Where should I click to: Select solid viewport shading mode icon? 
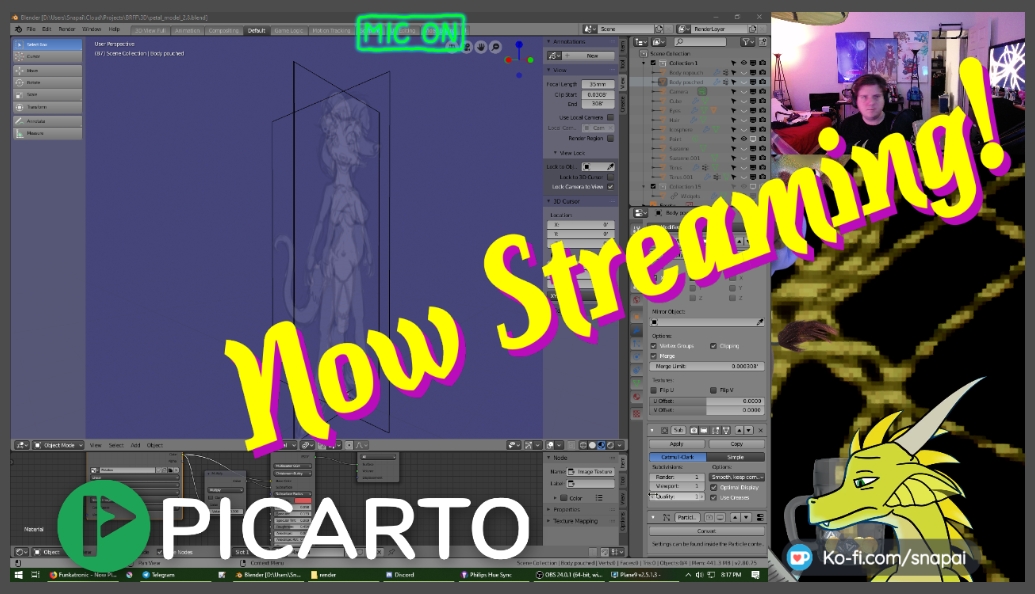pos(592,446)
